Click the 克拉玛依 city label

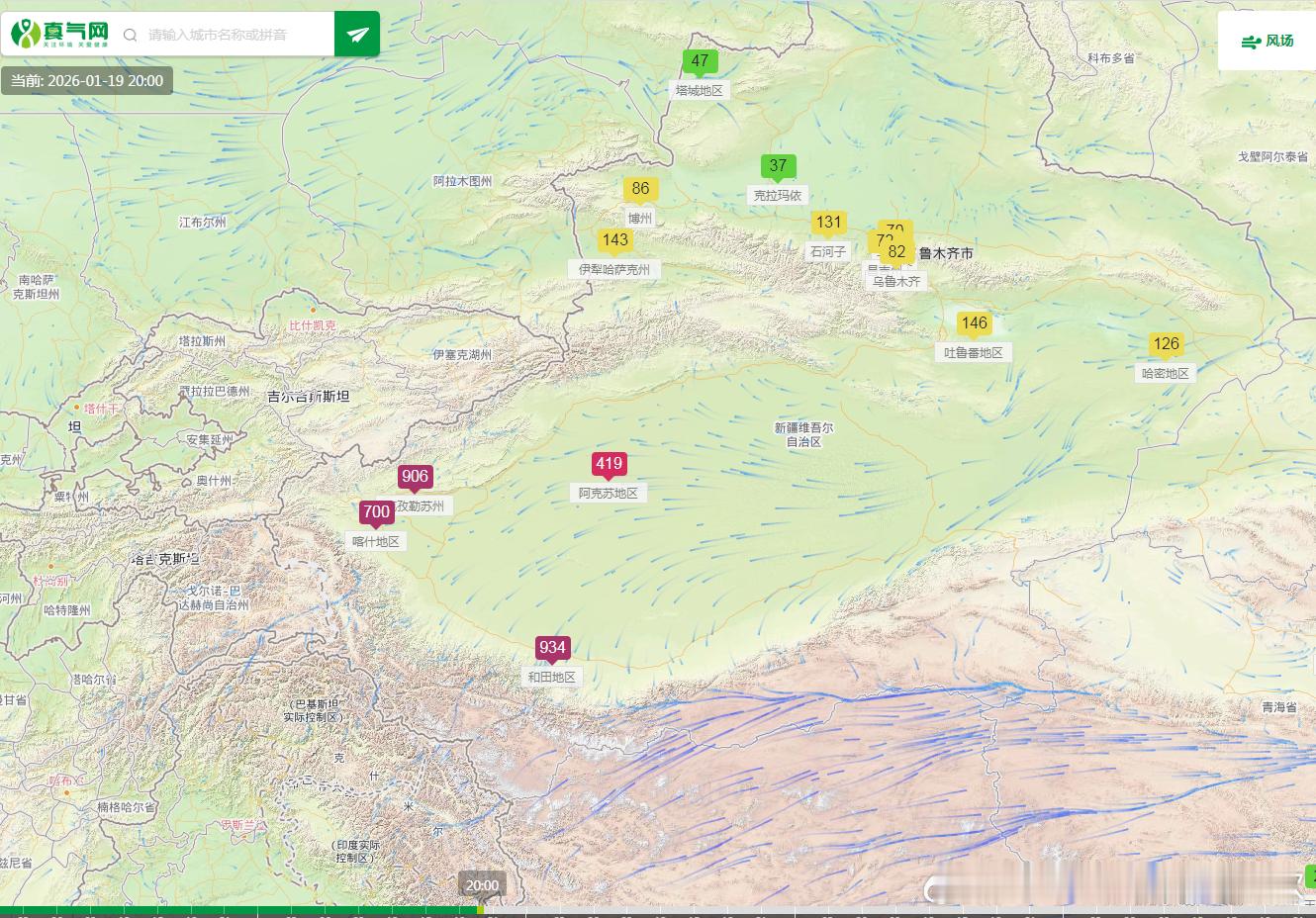[778, 195]
